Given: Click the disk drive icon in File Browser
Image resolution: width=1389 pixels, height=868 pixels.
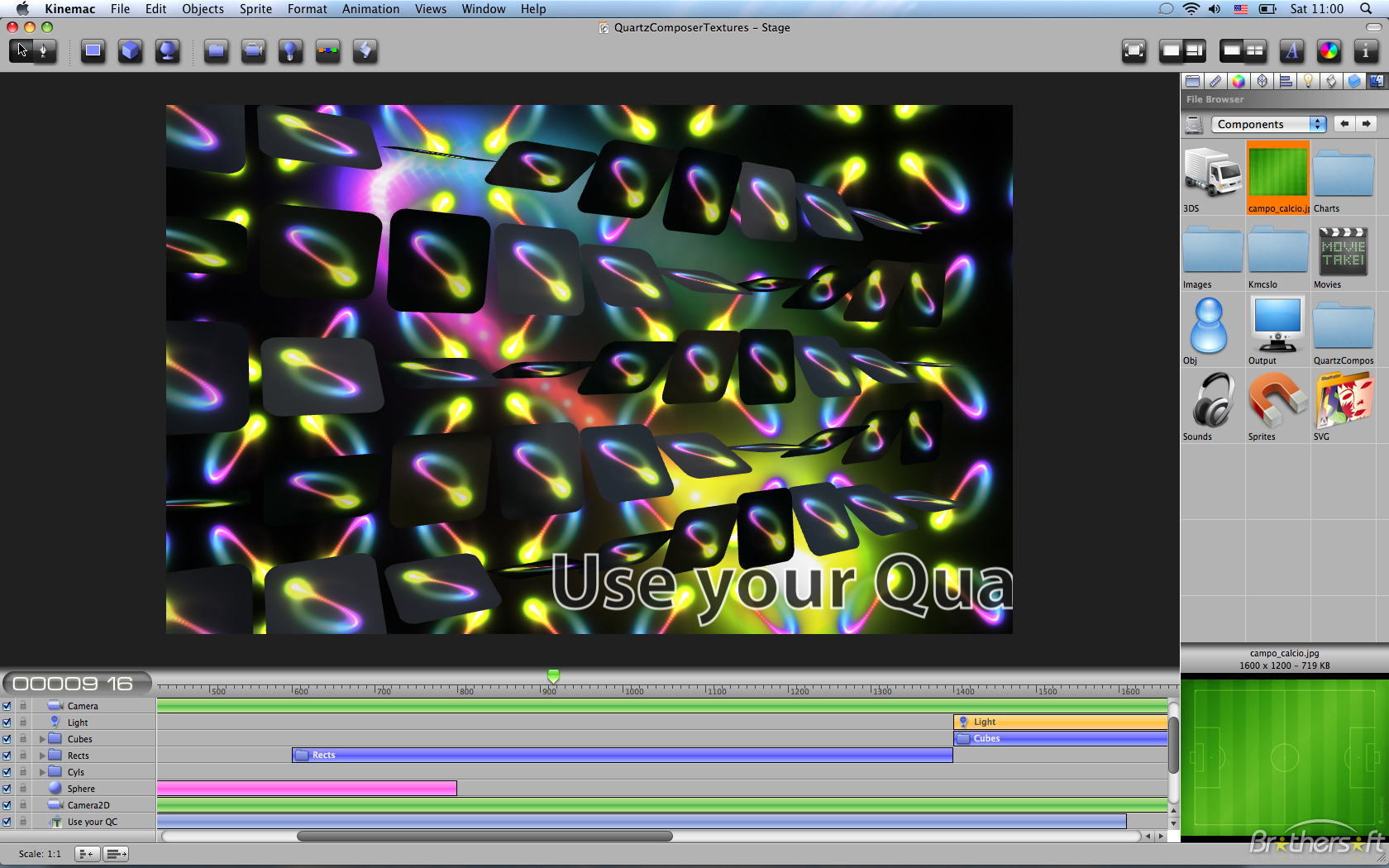Looking at the screenshot, I should click(x=1194, y=125).
